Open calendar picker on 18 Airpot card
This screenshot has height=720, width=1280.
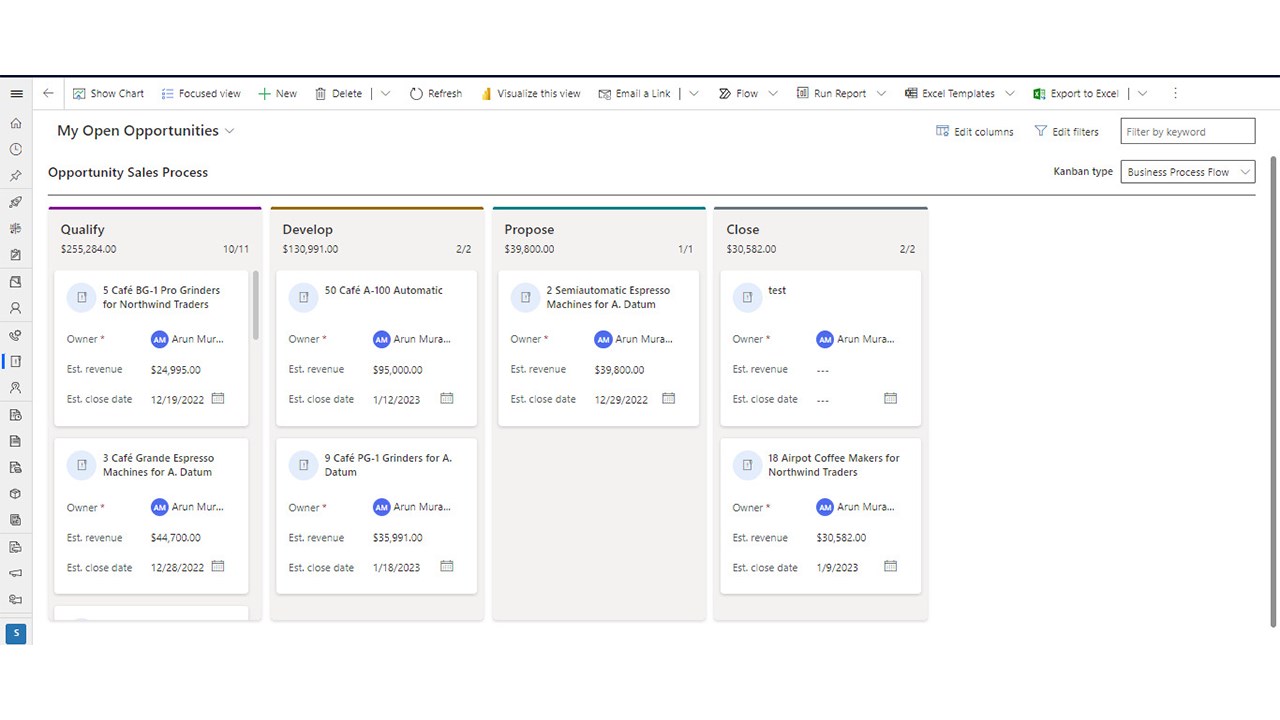tap(890, 566)
